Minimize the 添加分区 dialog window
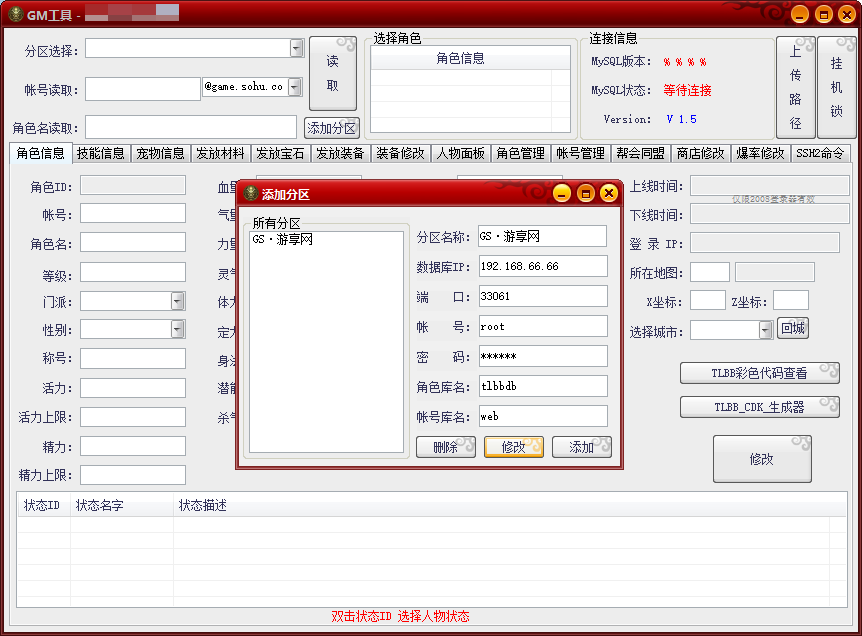 563,193
